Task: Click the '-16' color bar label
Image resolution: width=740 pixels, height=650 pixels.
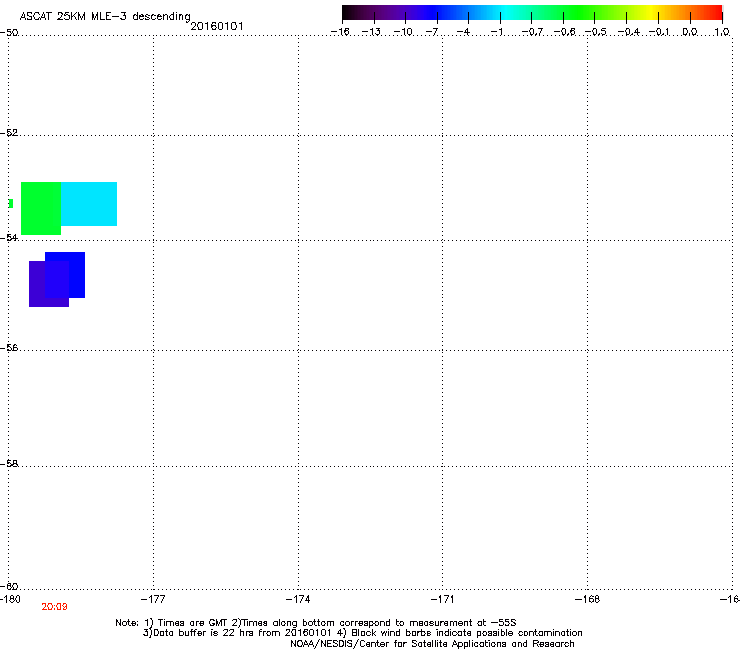Action: (x=340, y=32)
